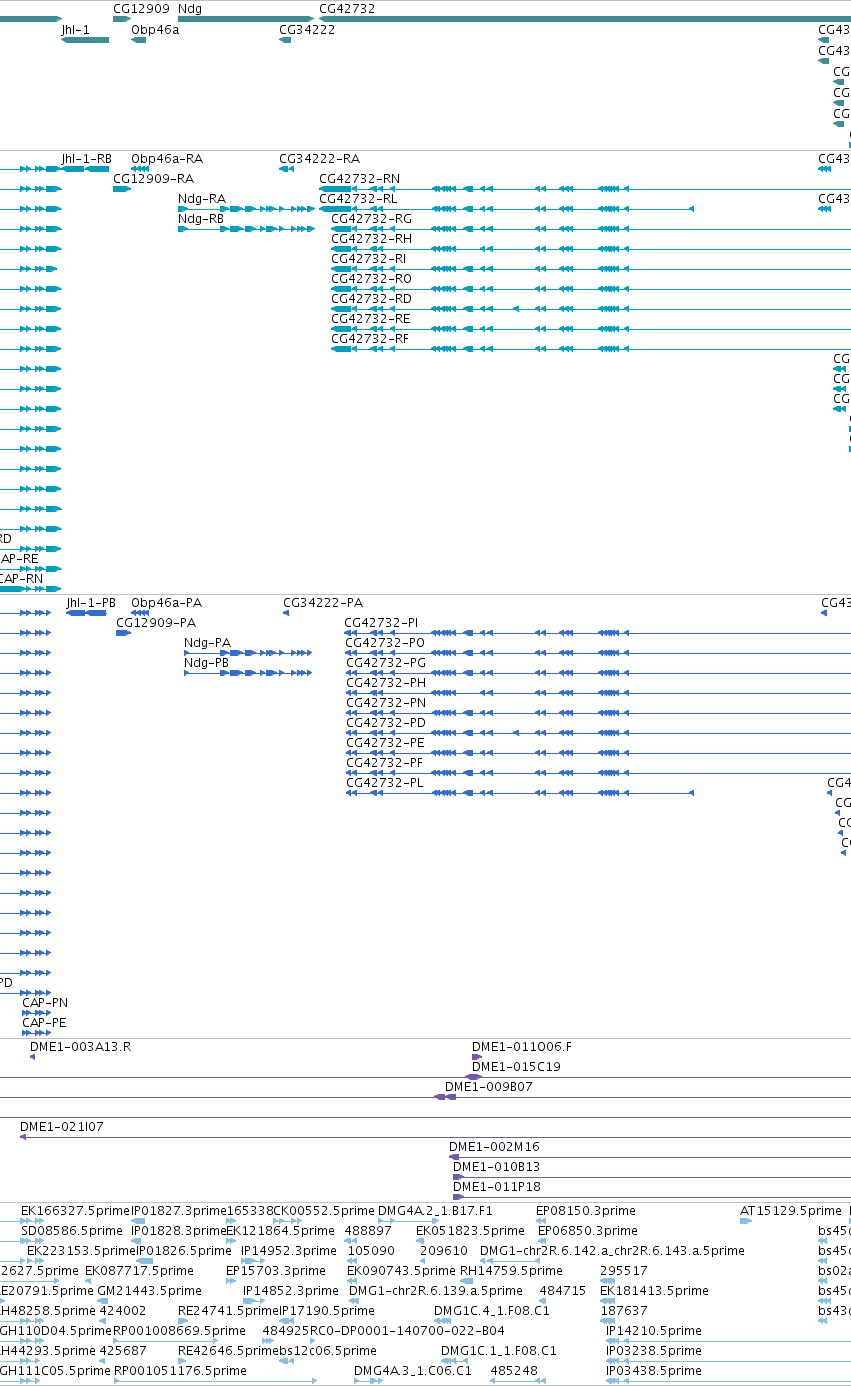Screen dimensions: 851x1386
Task: Open EST SD08586.5prime
Action: [x=72, y=1230]
